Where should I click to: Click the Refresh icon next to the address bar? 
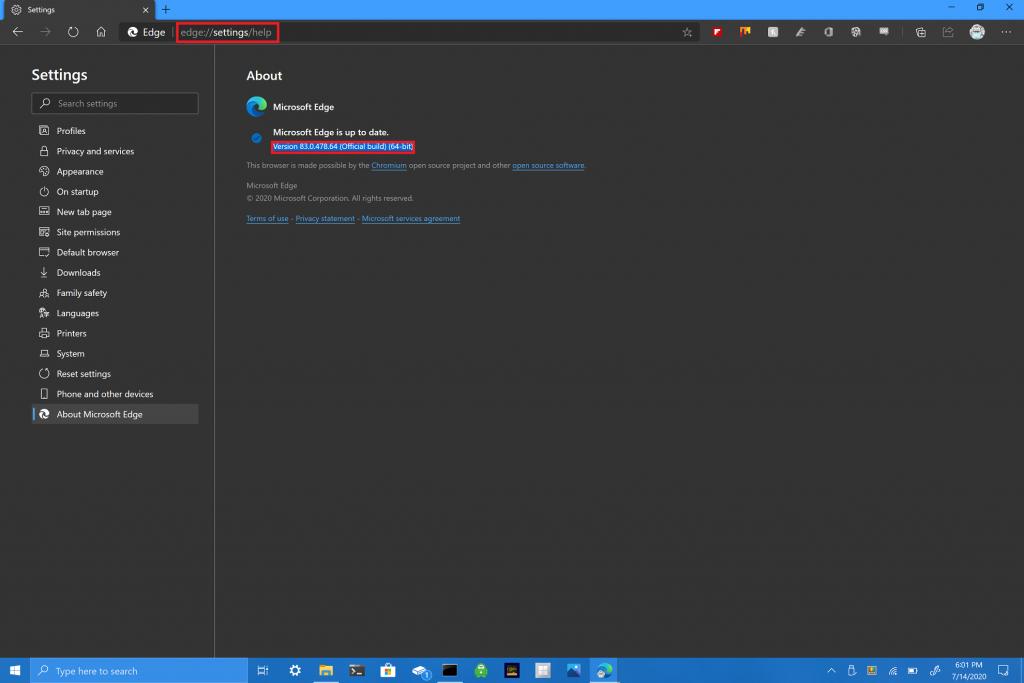(72, 31)
